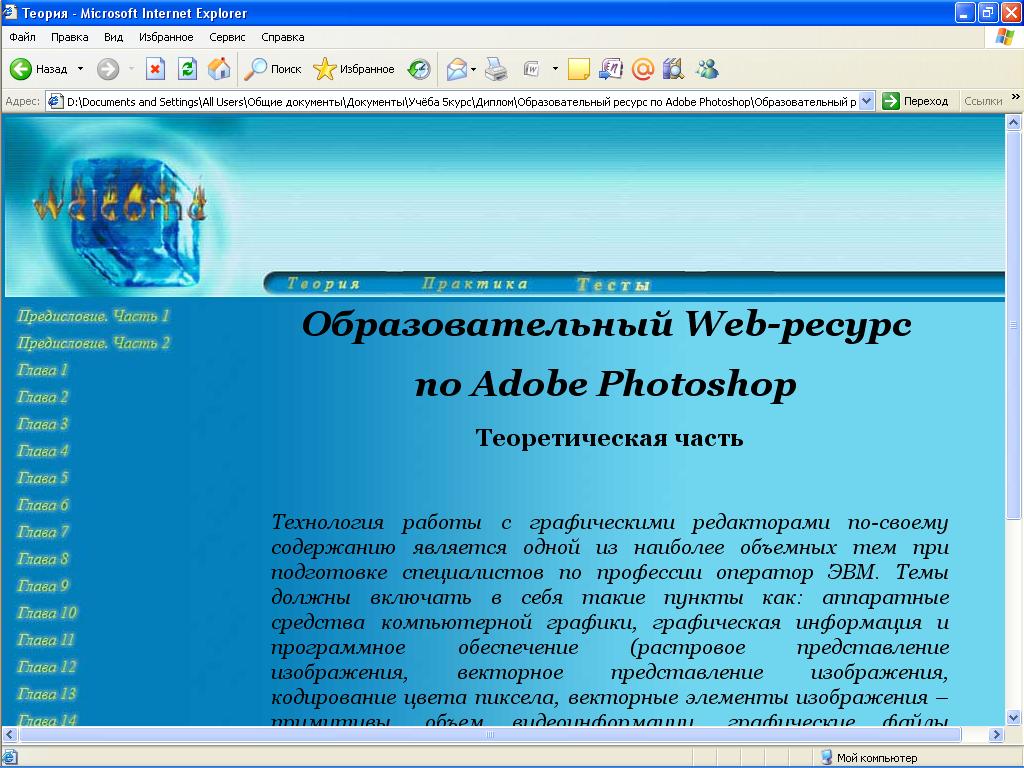This screenshot has height=768, width=1024.
Task: Open the link Предисловие. Часть 2
Action: click(93, 343)
